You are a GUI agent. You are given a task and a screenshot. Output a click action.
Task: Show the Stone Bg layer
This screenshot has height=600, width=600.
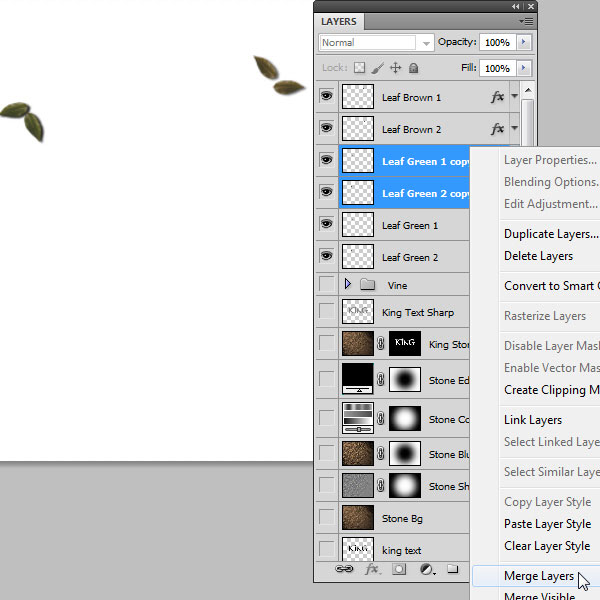tap(326, 517)
